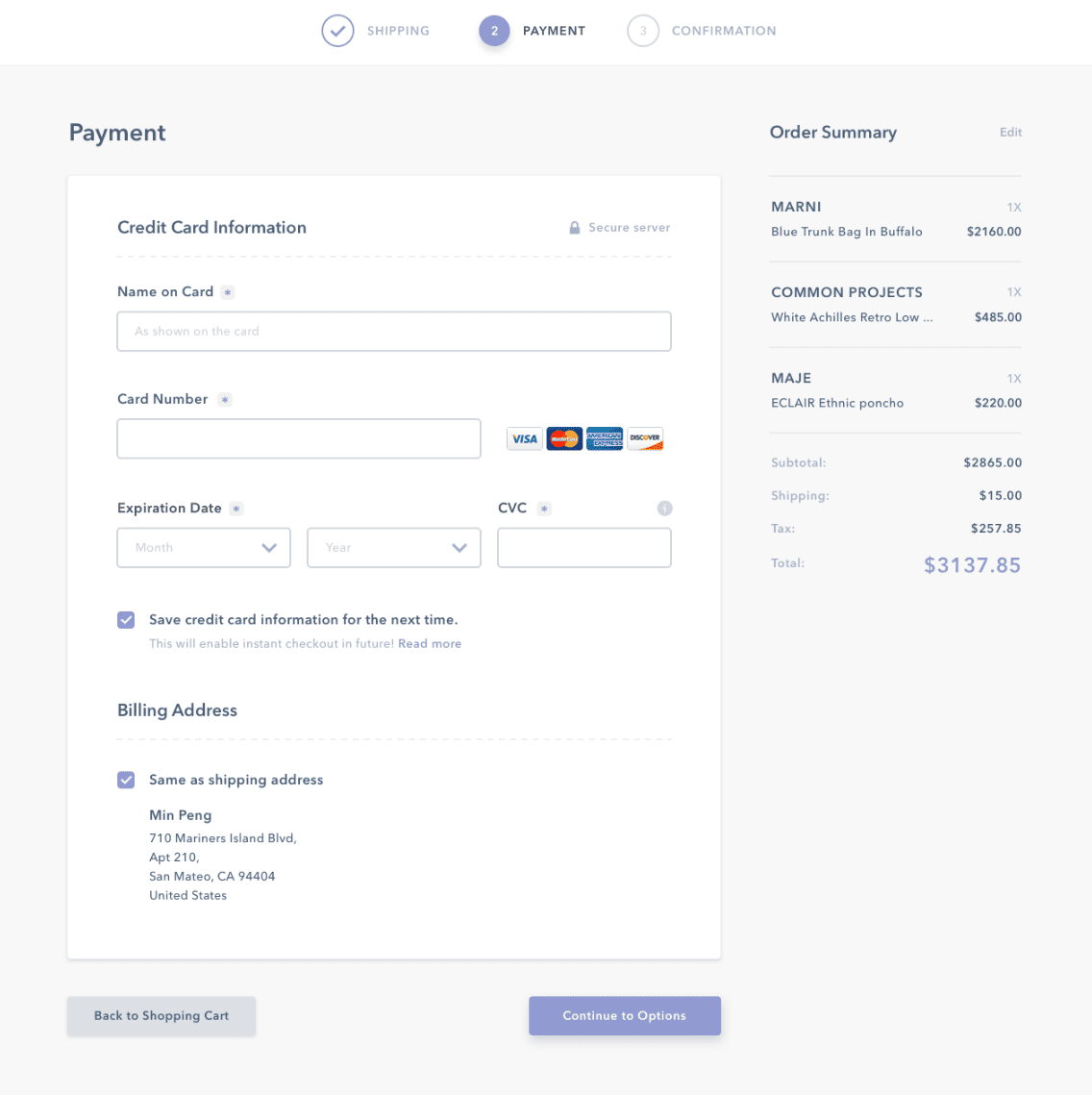Open the expiration Year dropdown

pos(393,548)
